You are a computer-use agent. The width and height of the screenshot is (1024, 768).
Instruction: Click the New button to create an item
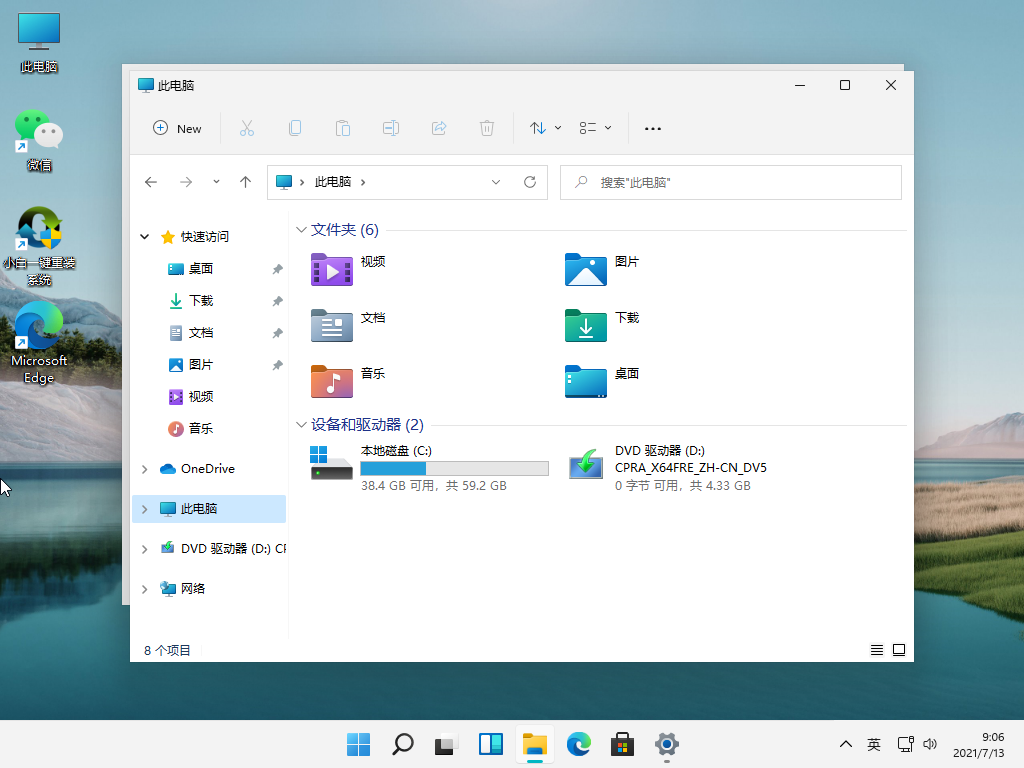[x=177, y=128]
